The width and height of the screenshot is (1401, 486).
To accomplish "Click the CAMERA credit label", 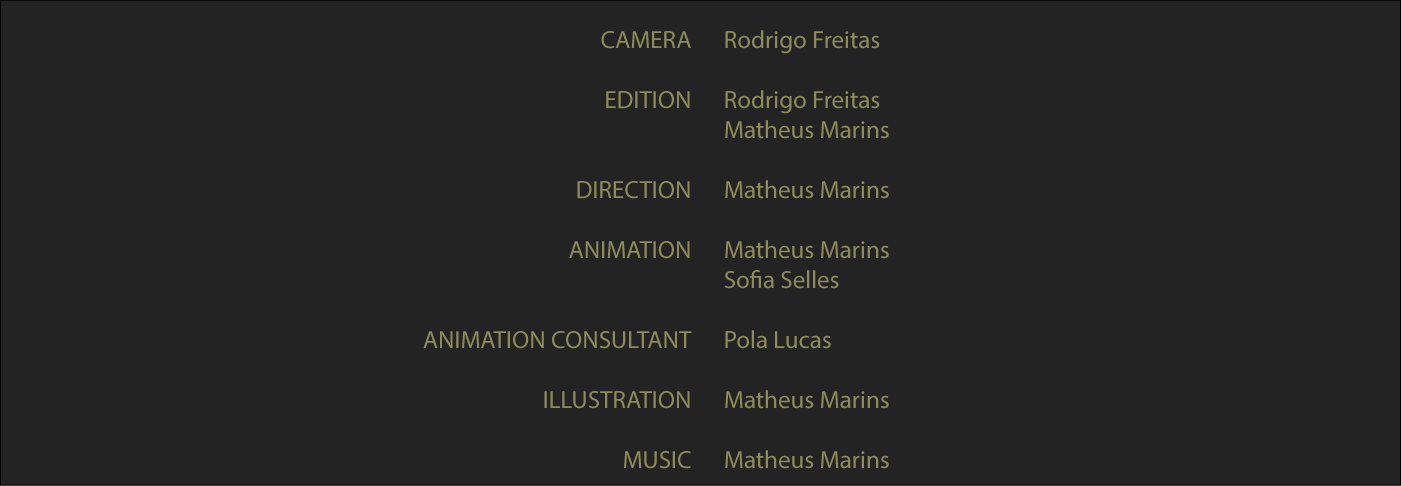I will (645, 41).
